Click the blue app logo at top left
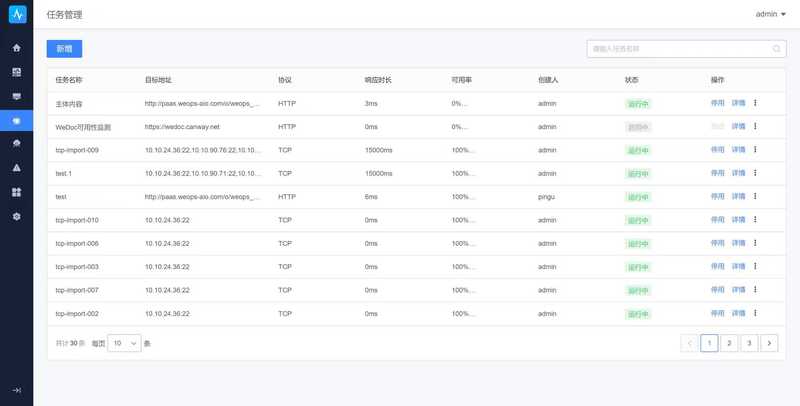 pos(16,15)
